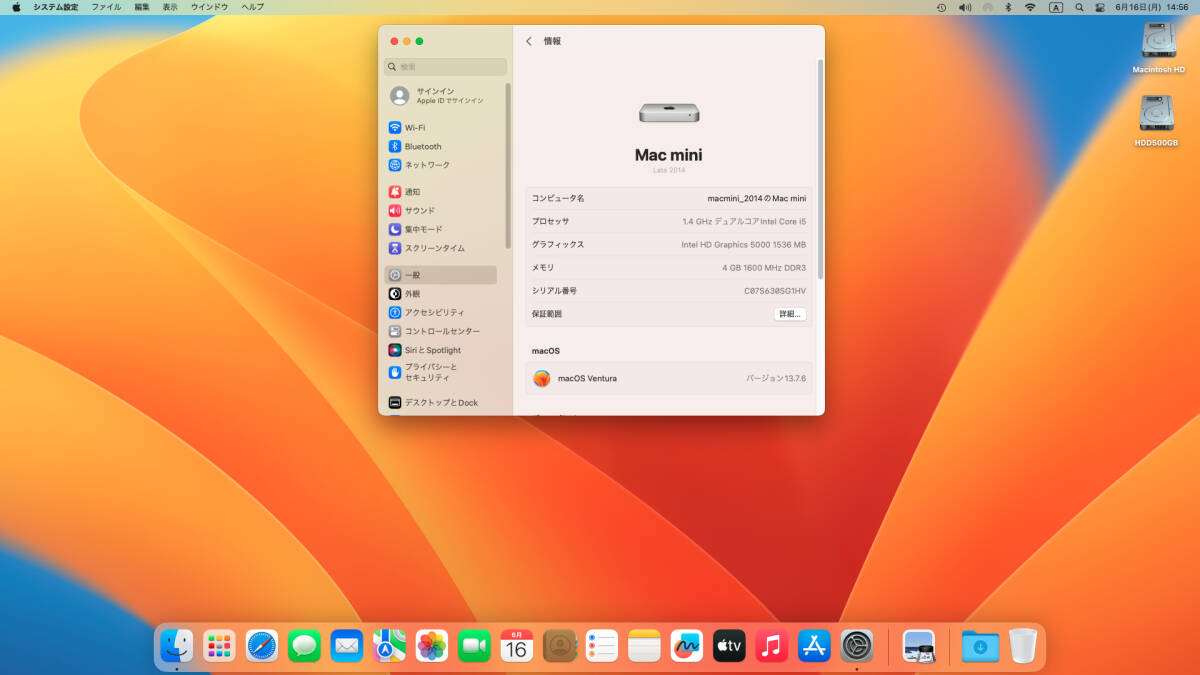Click the computer name macmini_2014 の Mac mini
Screen dimensions: 1200x675
tap(756, 198)
